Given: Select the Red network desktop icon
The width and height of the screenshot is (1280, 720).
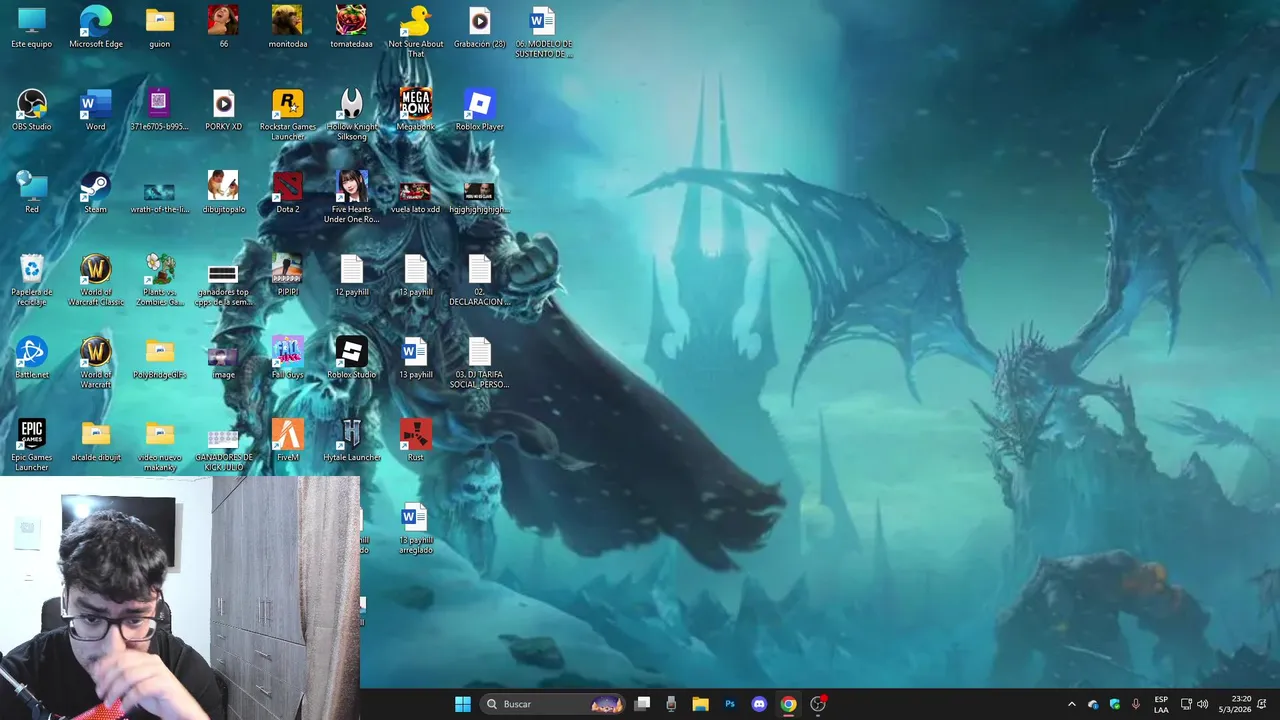Looking at the screenshot, I should tap(32, 193).
